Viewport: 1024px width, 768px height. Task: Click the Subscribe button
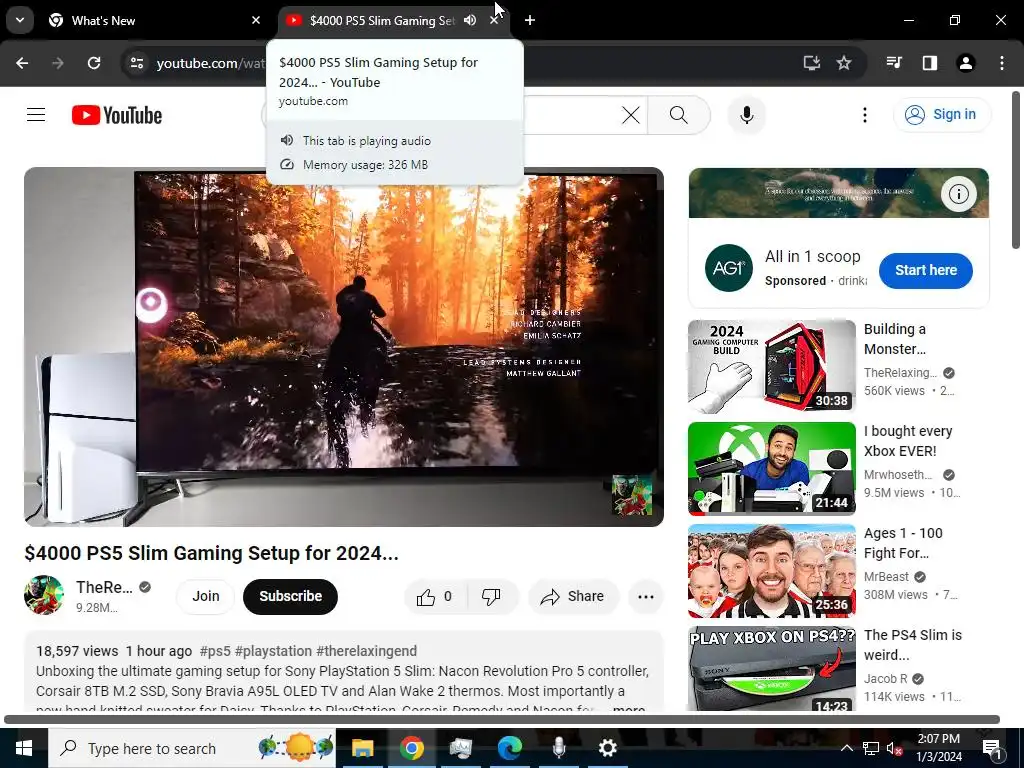(x=291, y=596)
